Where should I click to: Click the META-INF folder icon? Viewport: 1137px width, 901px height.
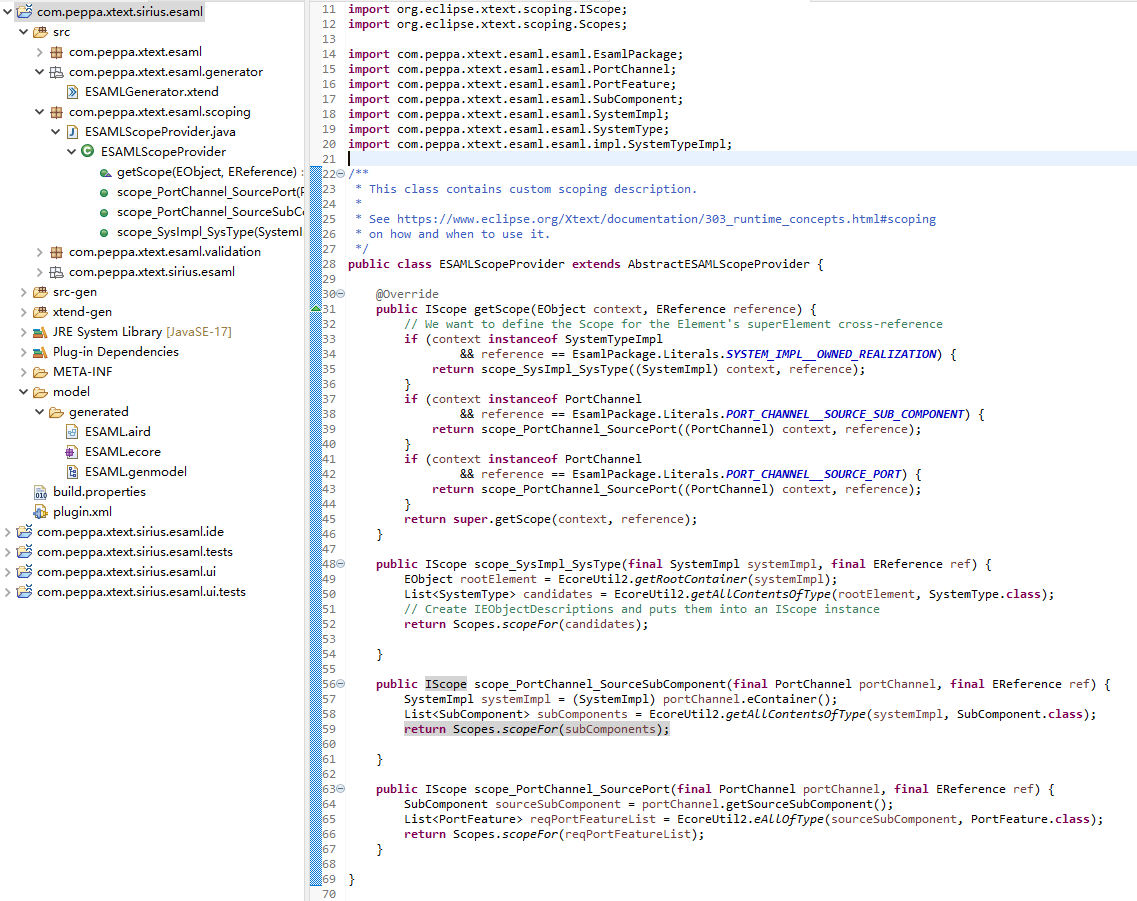[x=41, y=372]
